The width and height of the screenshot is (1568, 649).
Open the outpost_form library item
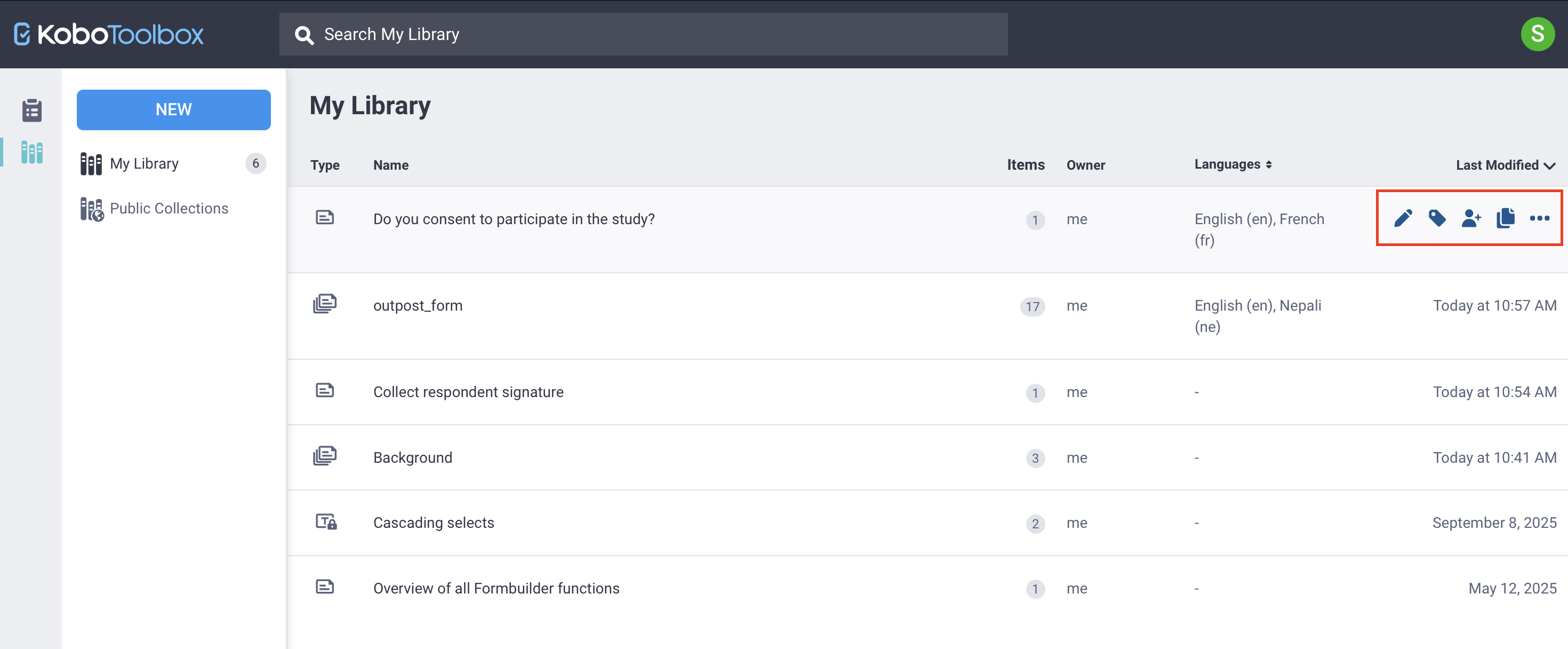[418, 305]
